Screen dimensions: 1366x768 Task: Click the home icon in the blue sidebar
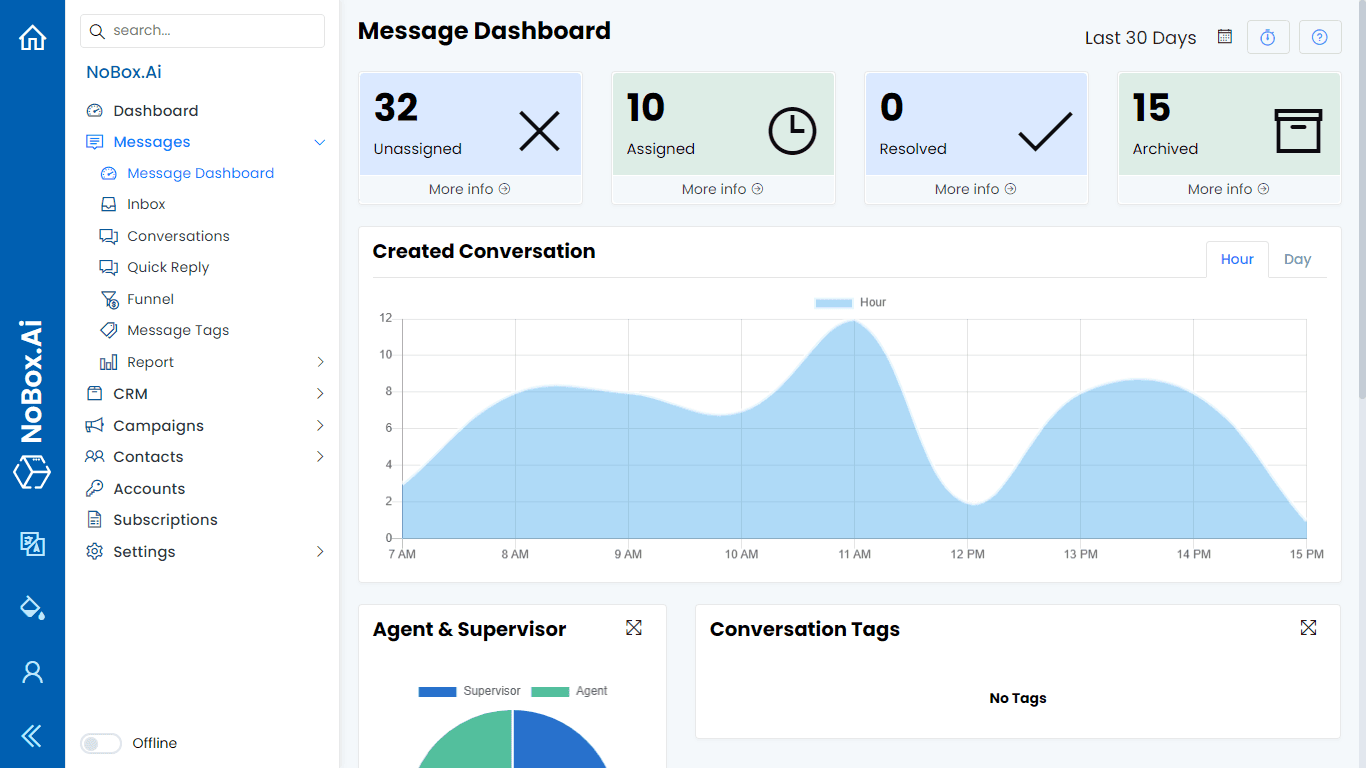pos(33,36)
